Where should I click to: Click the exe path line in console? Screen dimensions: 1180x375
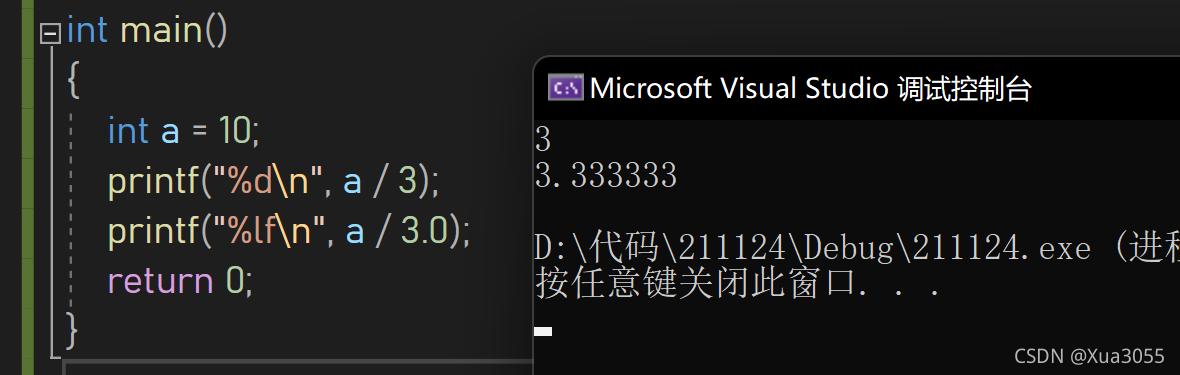(857, 248)
